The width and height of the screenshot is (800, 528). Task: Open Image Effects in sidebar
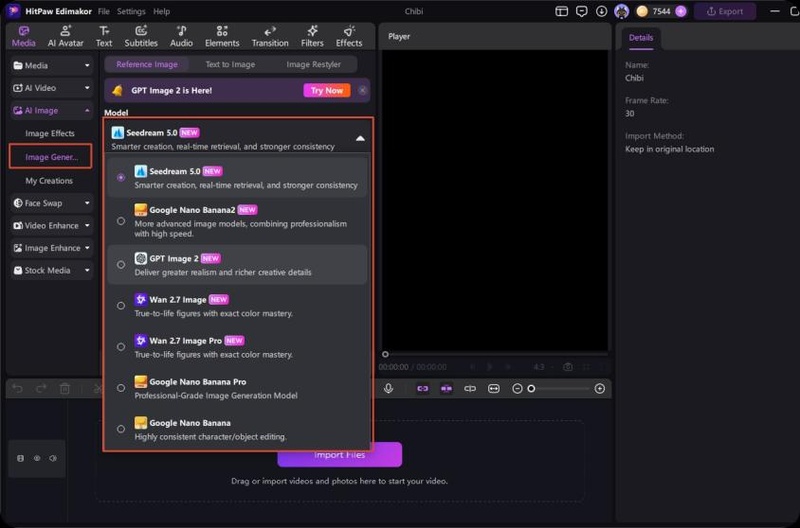tap(50, 133)
